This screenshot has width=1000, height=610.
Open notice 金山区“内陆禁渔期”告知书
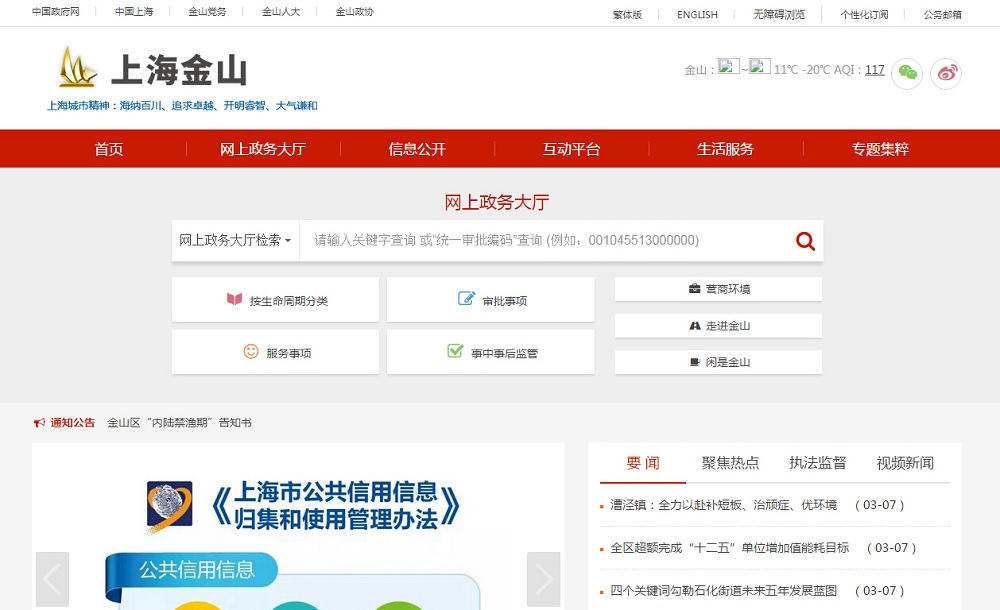(x=179, y=422)
